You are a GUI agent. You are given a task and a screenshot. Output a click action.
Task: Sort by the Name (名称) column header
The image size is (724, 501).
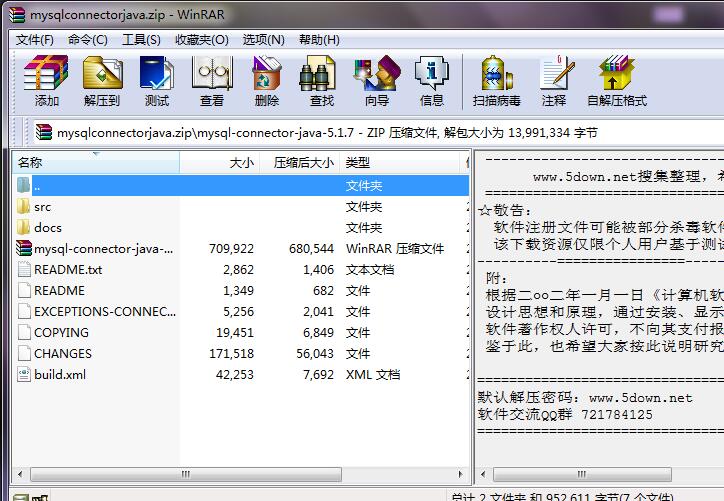(x=96, y=163)
